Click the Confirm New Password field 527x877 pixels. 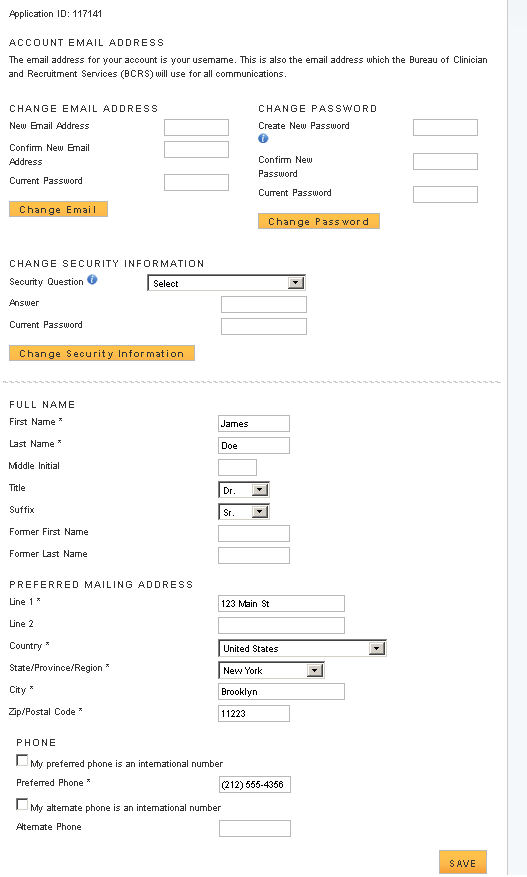[445, 161]
